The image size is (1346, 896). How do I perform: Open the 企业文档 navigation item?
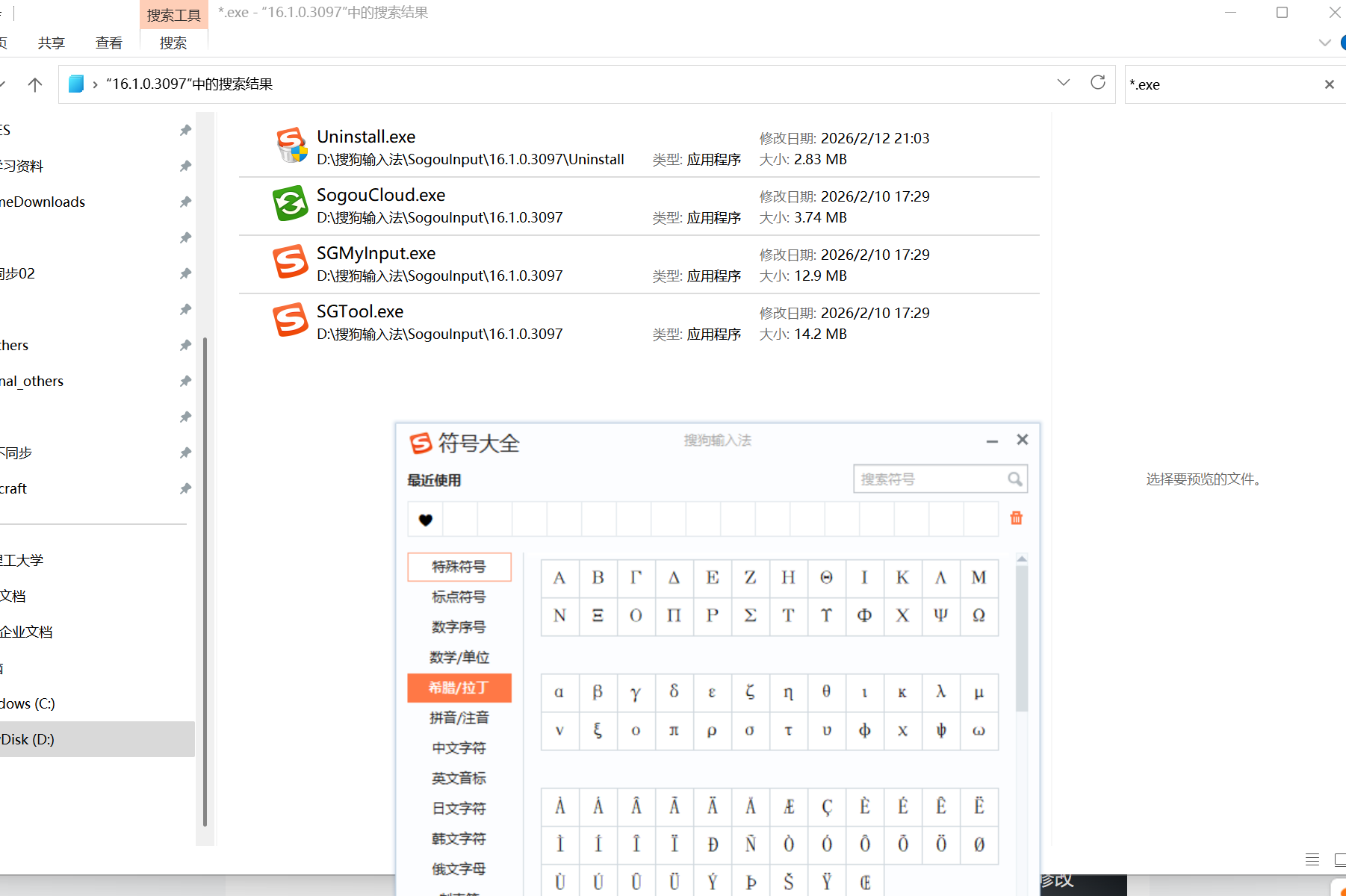(97, 632)
